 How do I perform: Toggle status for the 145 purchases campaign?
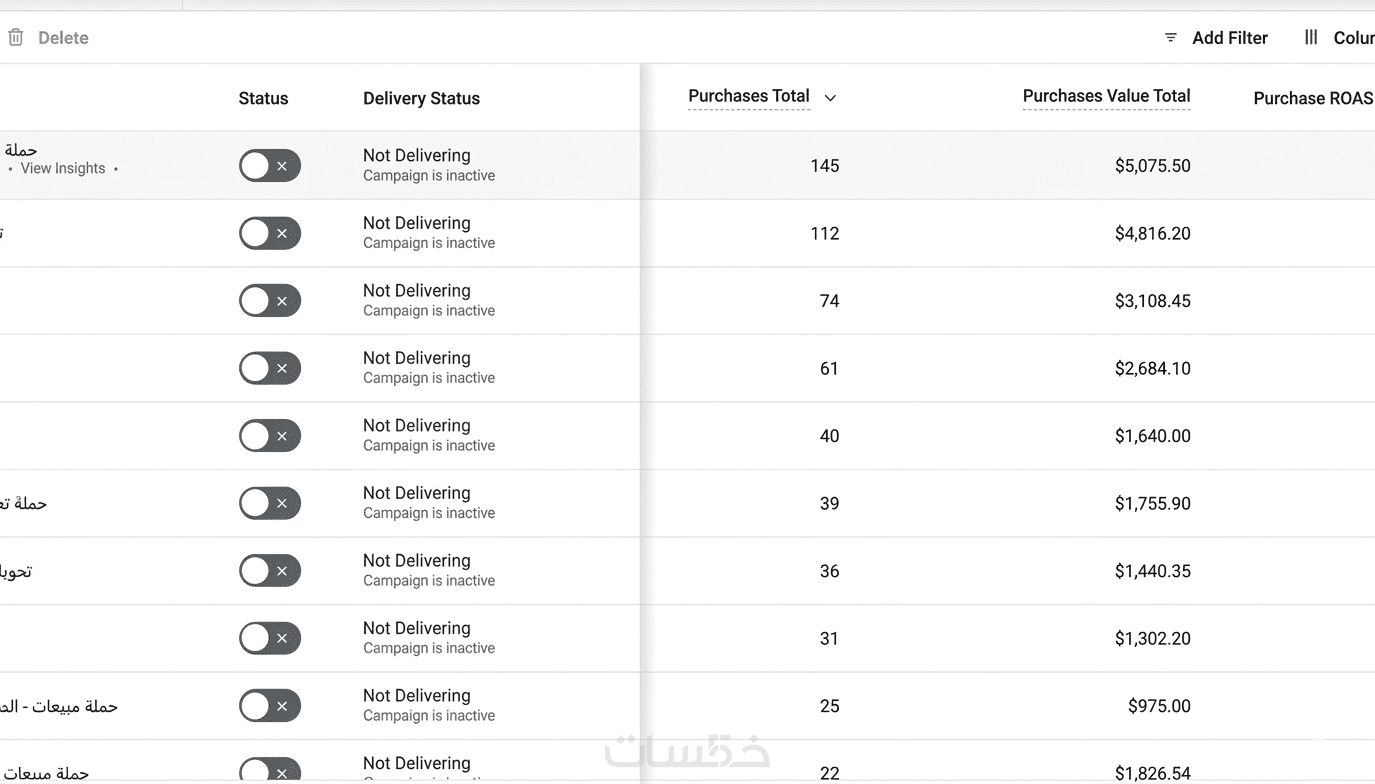point(269,166)
